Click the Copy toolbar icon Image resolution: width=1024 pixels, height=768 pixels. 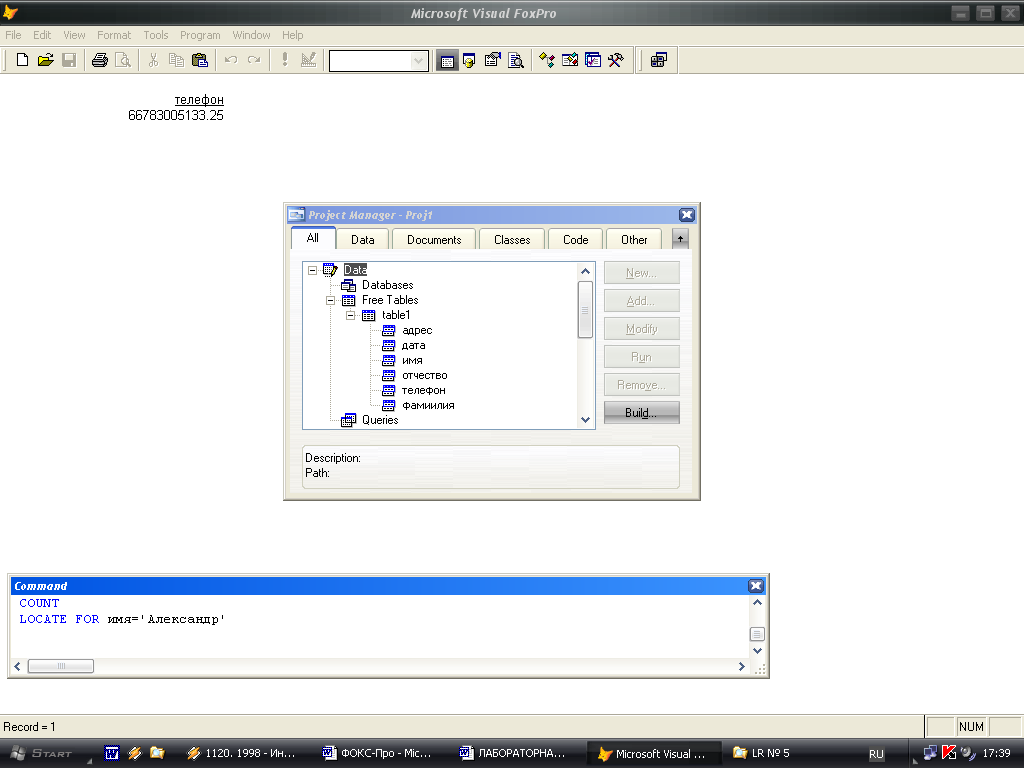pyautogui.click(x=176, y=60)
